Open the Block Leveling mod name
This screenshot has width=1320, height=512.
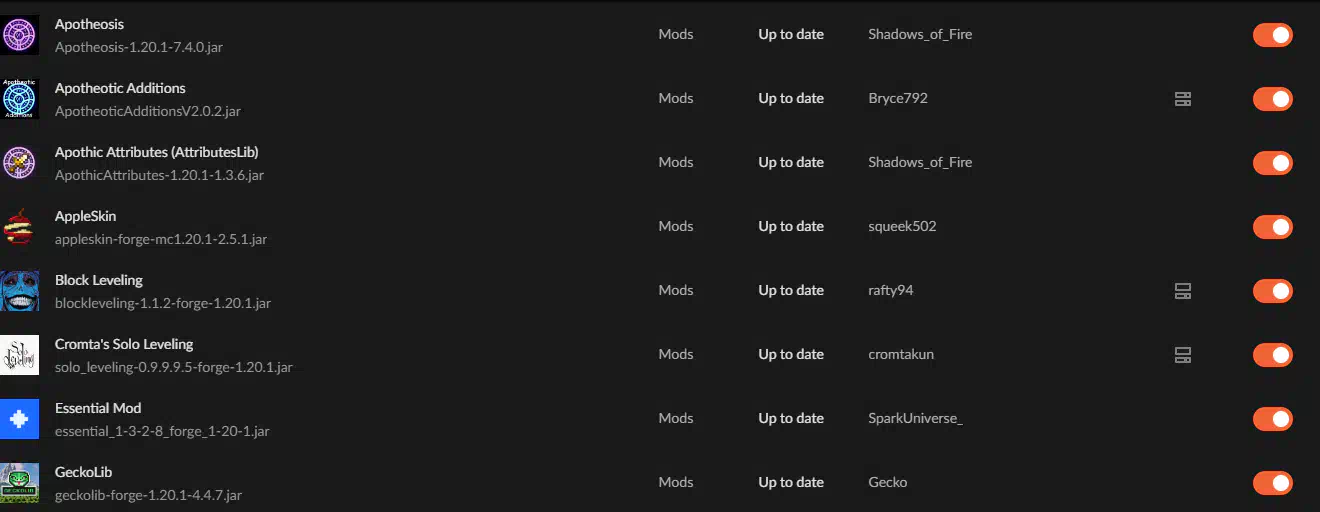[99, 280]
